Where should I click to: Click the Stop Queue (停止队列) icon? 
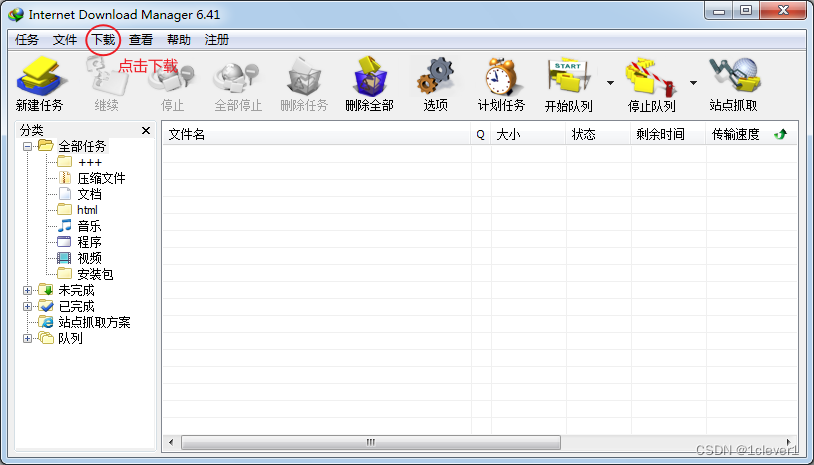point(651,78)
